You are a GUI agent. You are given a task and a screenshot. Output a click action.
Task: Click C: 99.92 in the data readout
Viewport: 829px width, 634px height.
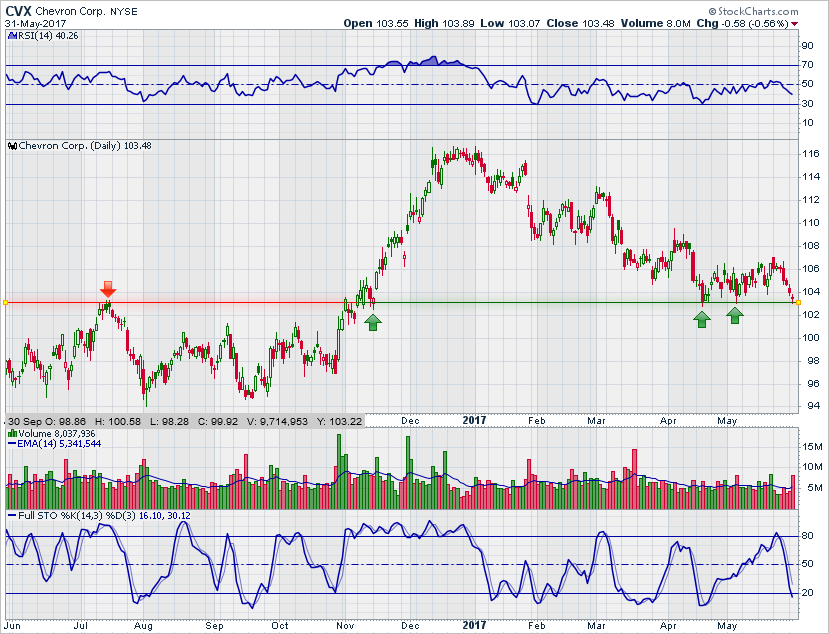coord(218,421)
